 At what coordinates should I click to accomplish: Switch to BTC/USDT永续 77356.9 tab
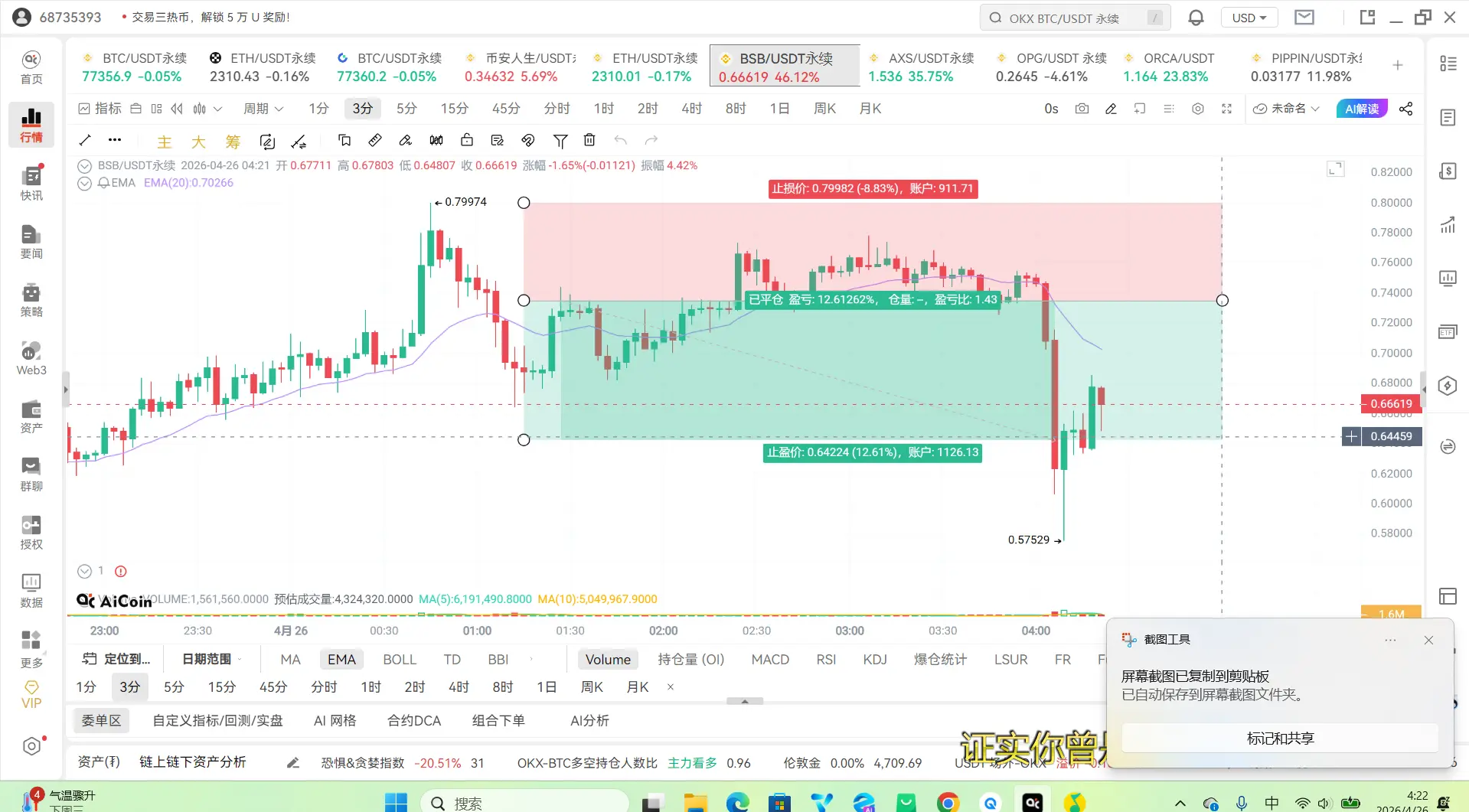coord(135,67)
